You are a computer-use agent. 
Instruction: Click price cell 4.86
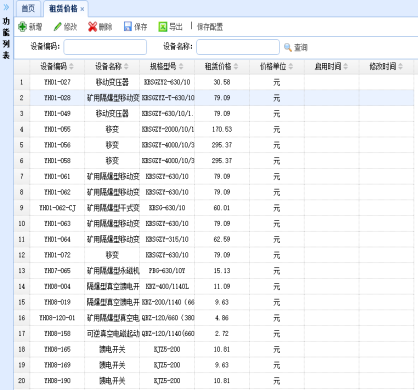click(222, 318)
